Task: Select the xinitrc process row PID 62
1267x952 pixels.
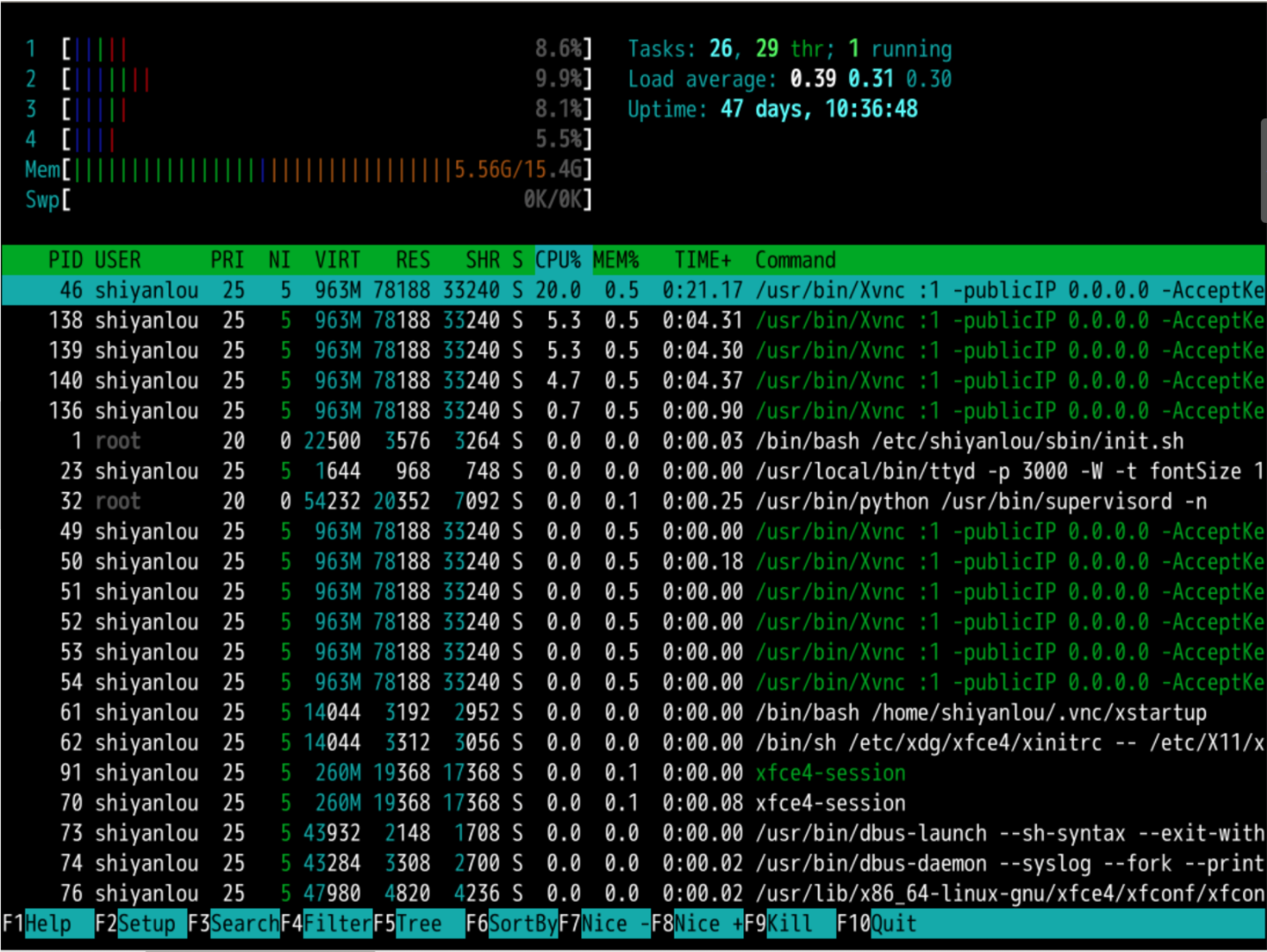Action: click(x=633, y=743)
